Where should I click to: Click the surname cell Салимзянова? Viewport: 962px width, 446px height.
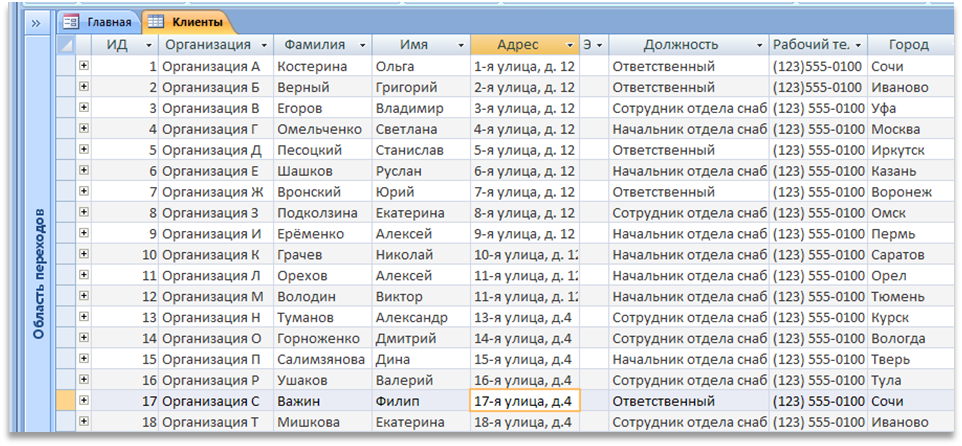[x=323, y=359]
